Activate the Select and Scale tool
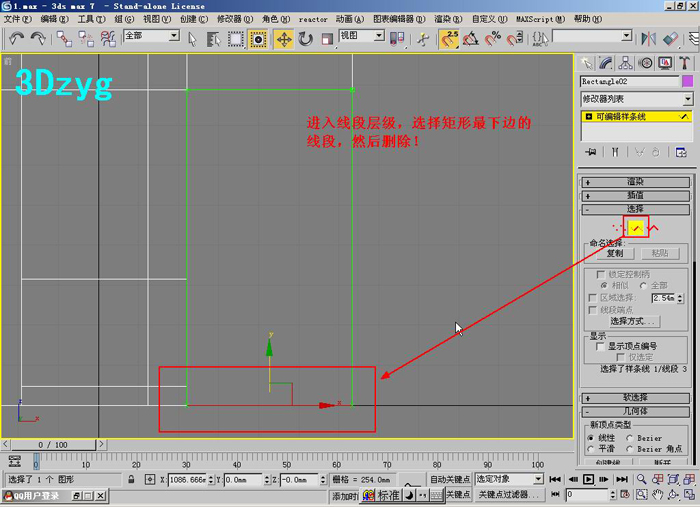The height and width of the screenshot is (507, 700). (328, 39)
